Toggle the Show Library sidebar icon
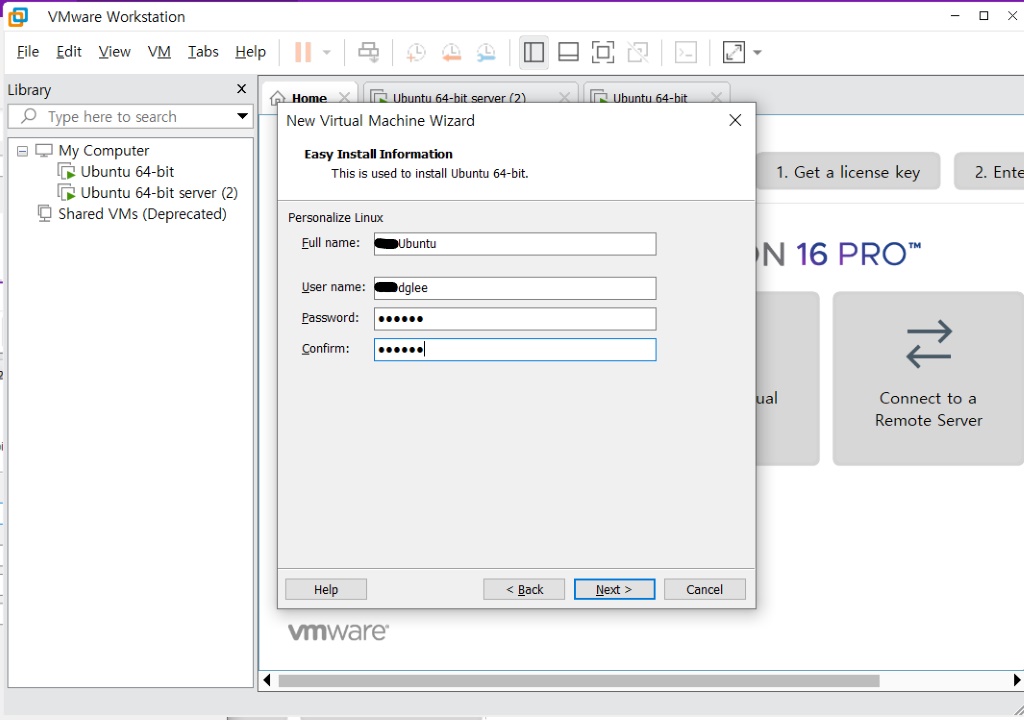 tap(534, 52)
